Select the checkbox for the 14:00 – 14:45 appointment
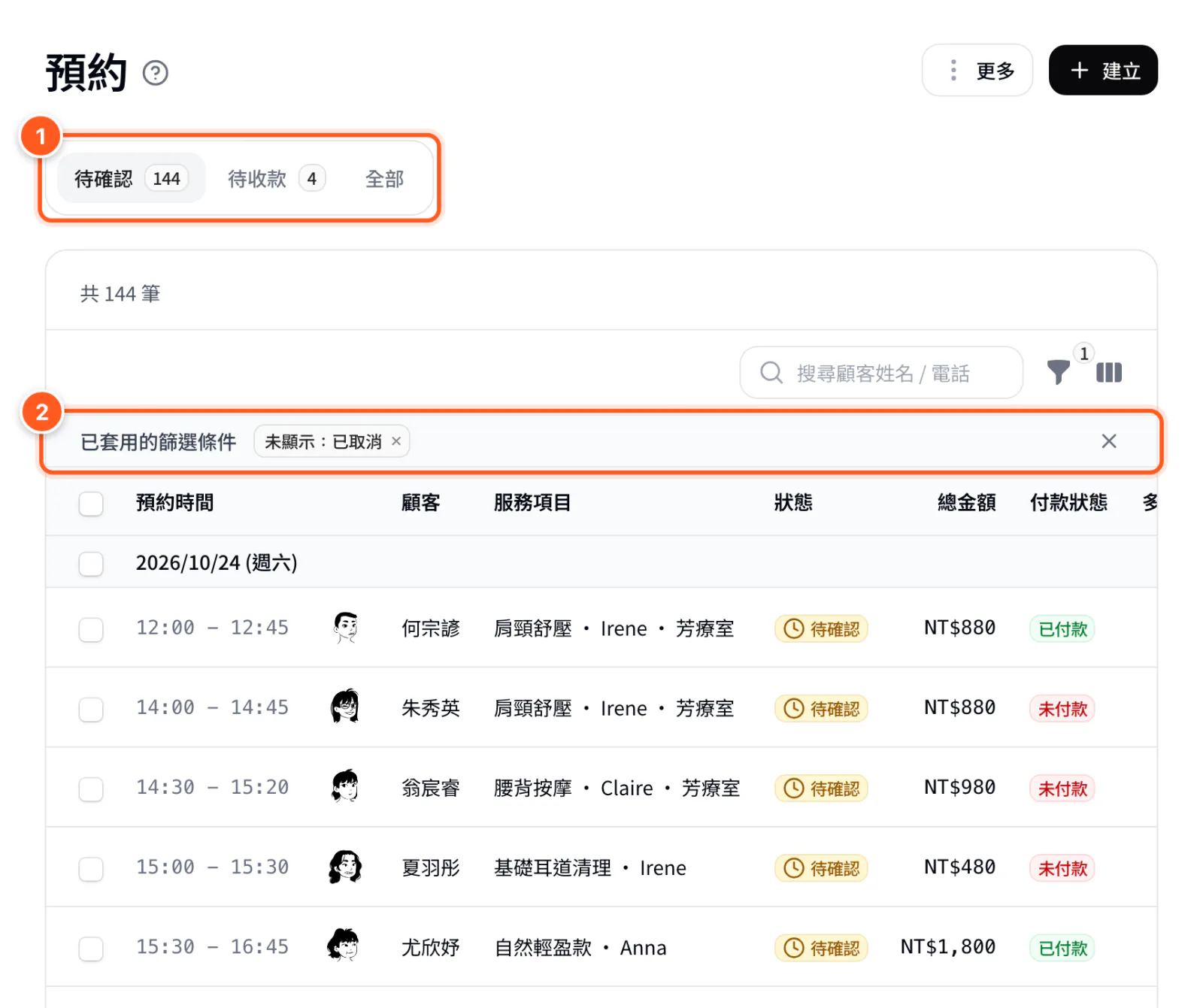The width and height of the screenshot is (1203, 1008). tap(91, 709)
